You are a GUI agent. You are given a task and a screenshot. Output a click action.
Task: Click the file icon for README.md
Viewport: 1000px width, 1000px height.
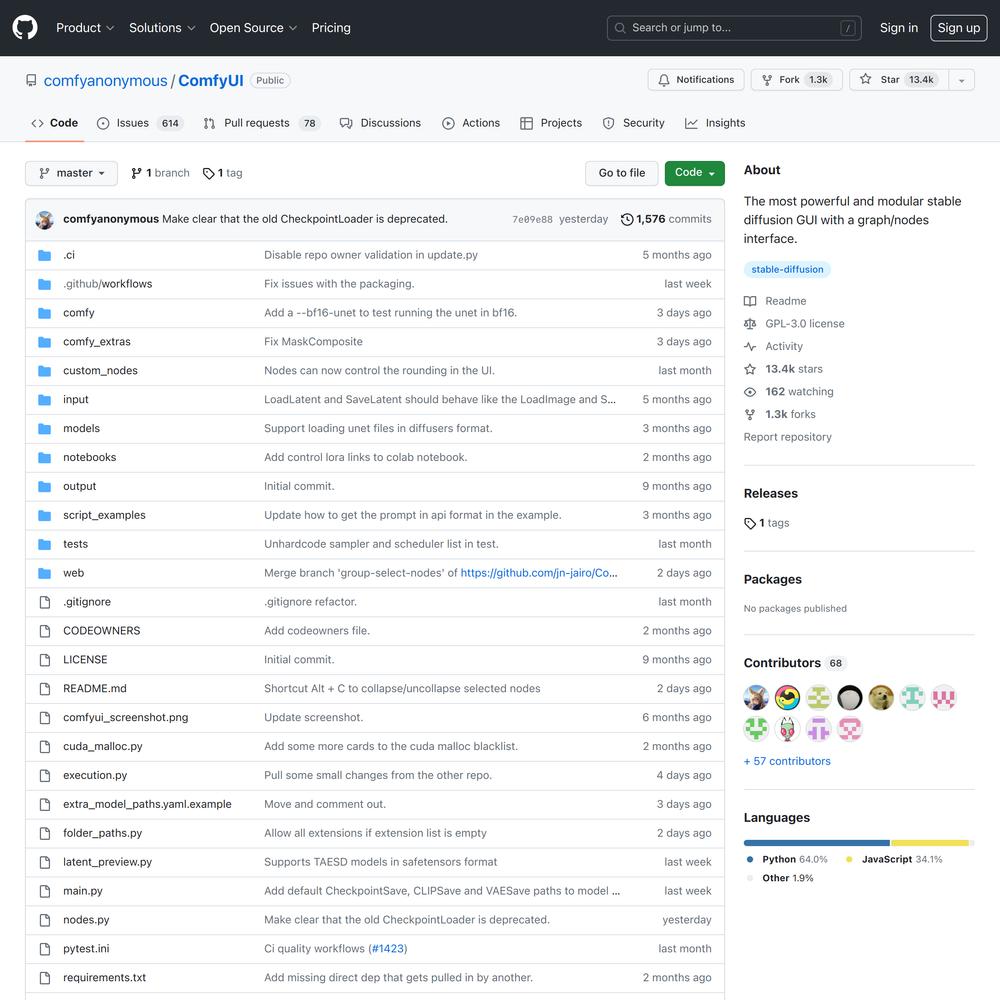[45, 689]
